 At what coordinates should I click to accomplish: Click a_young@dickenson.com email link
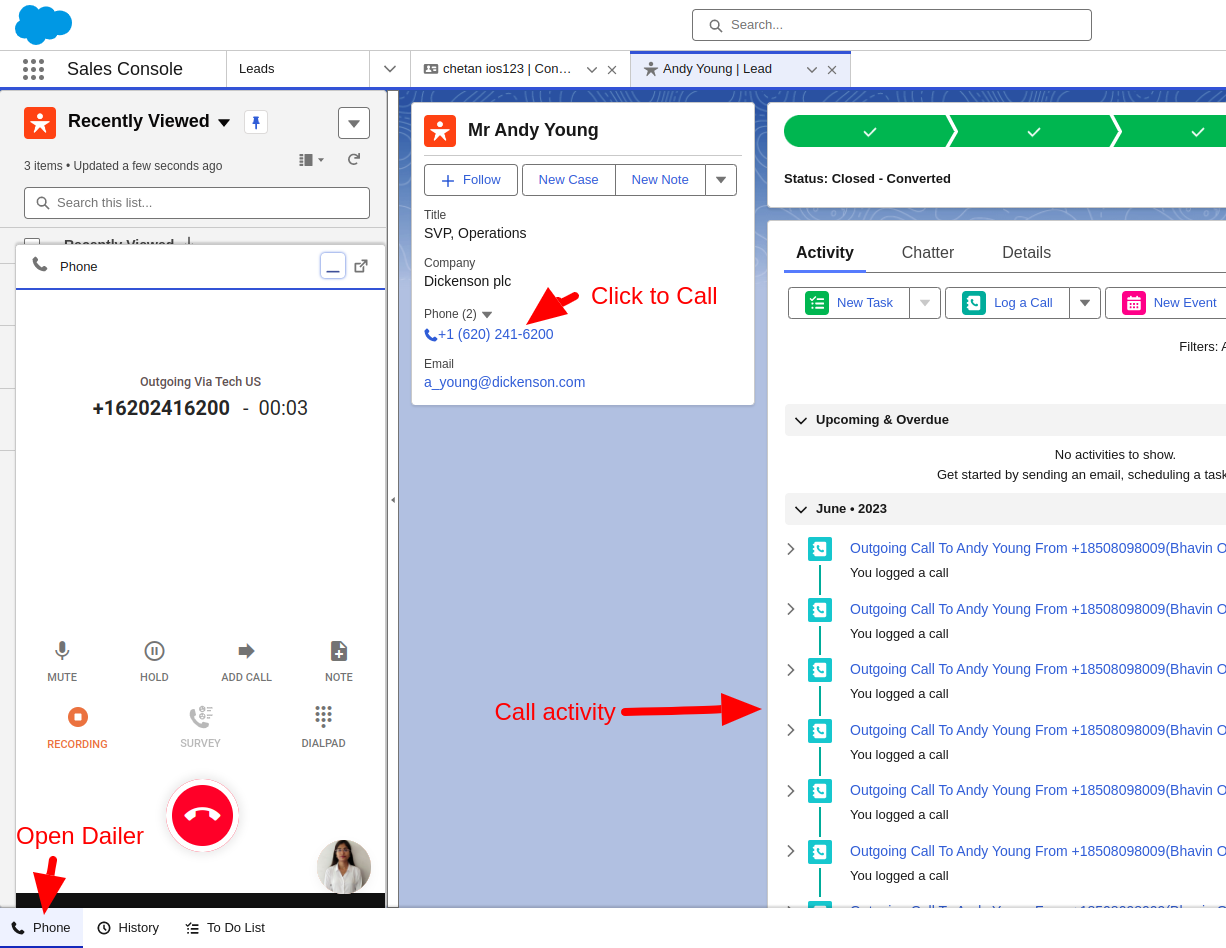coord(504,382)
